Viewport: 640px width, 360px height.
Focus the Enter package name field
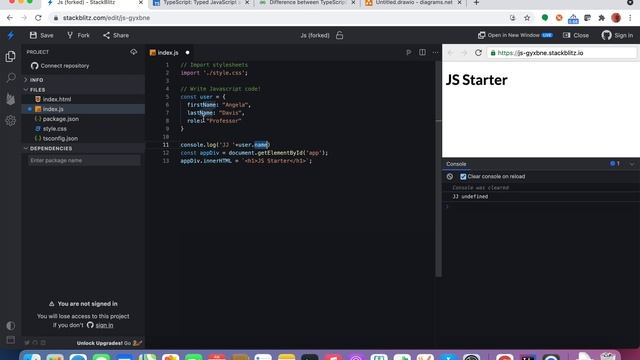pyautogui.click(x=84, y=160)
